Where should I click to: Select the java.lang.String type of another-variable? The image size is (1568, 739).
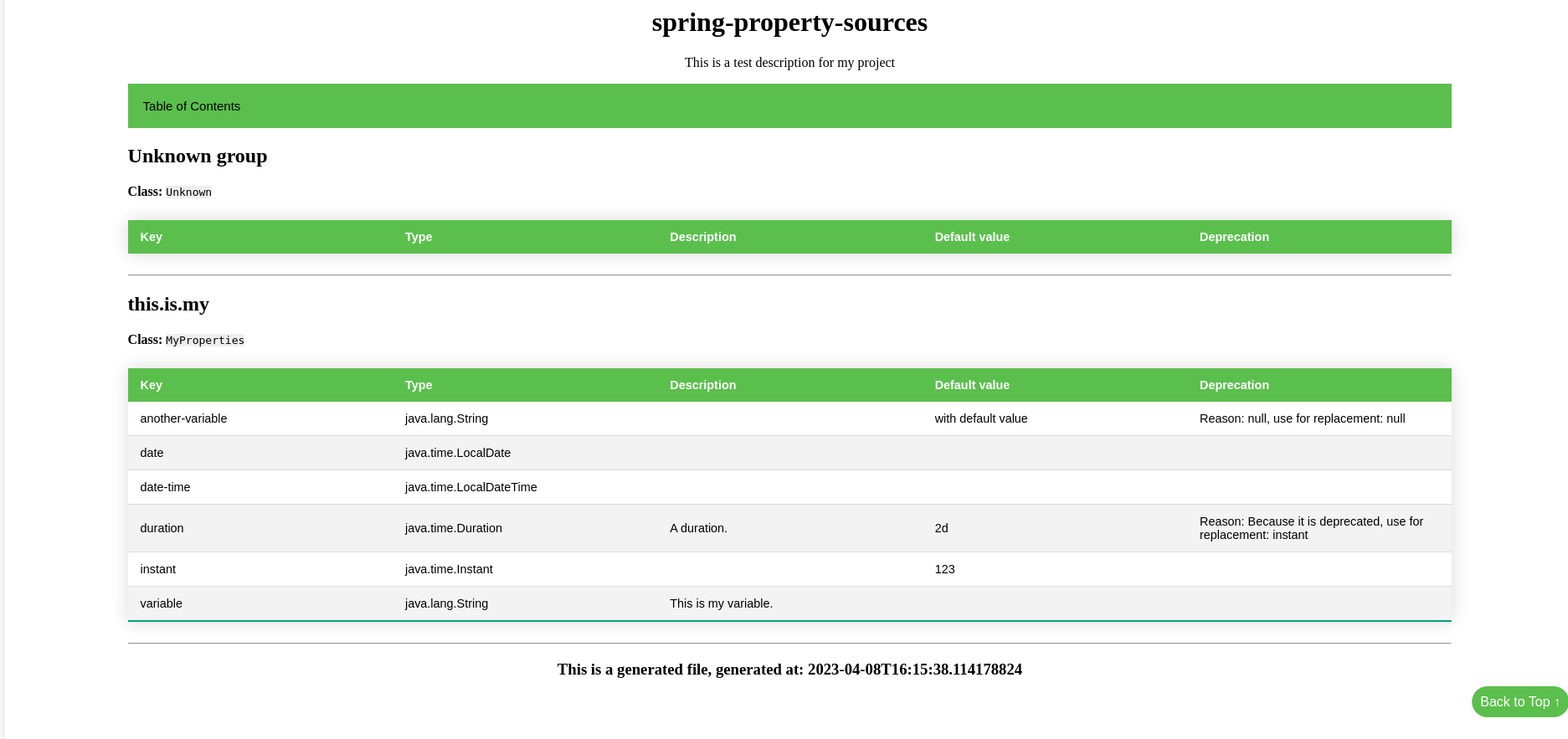[x=526, y=418]
